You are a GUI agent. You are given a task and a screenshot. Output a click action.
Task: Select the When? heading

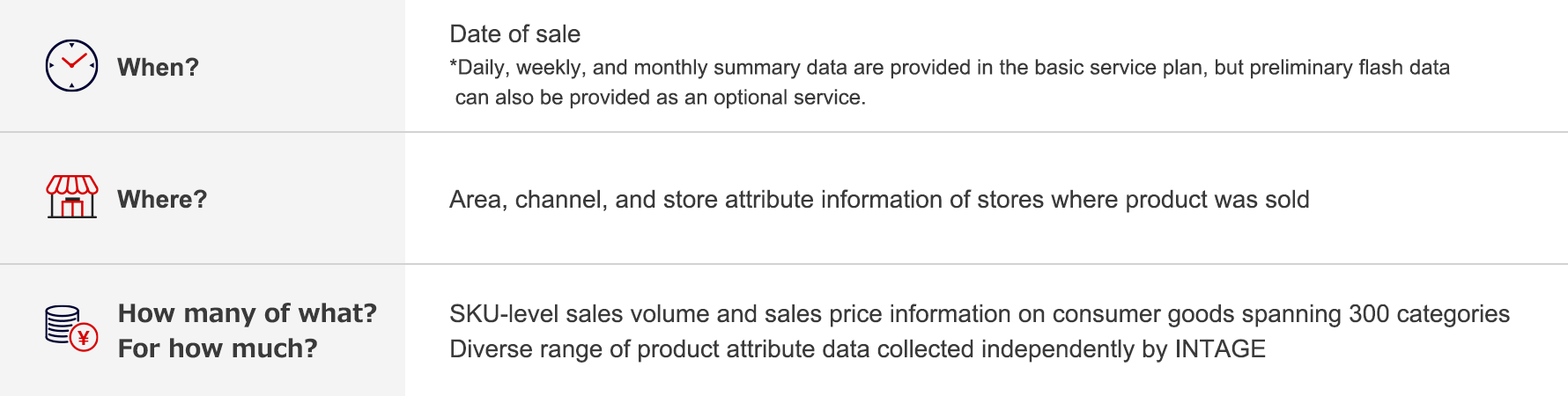[x=159, y=67]
